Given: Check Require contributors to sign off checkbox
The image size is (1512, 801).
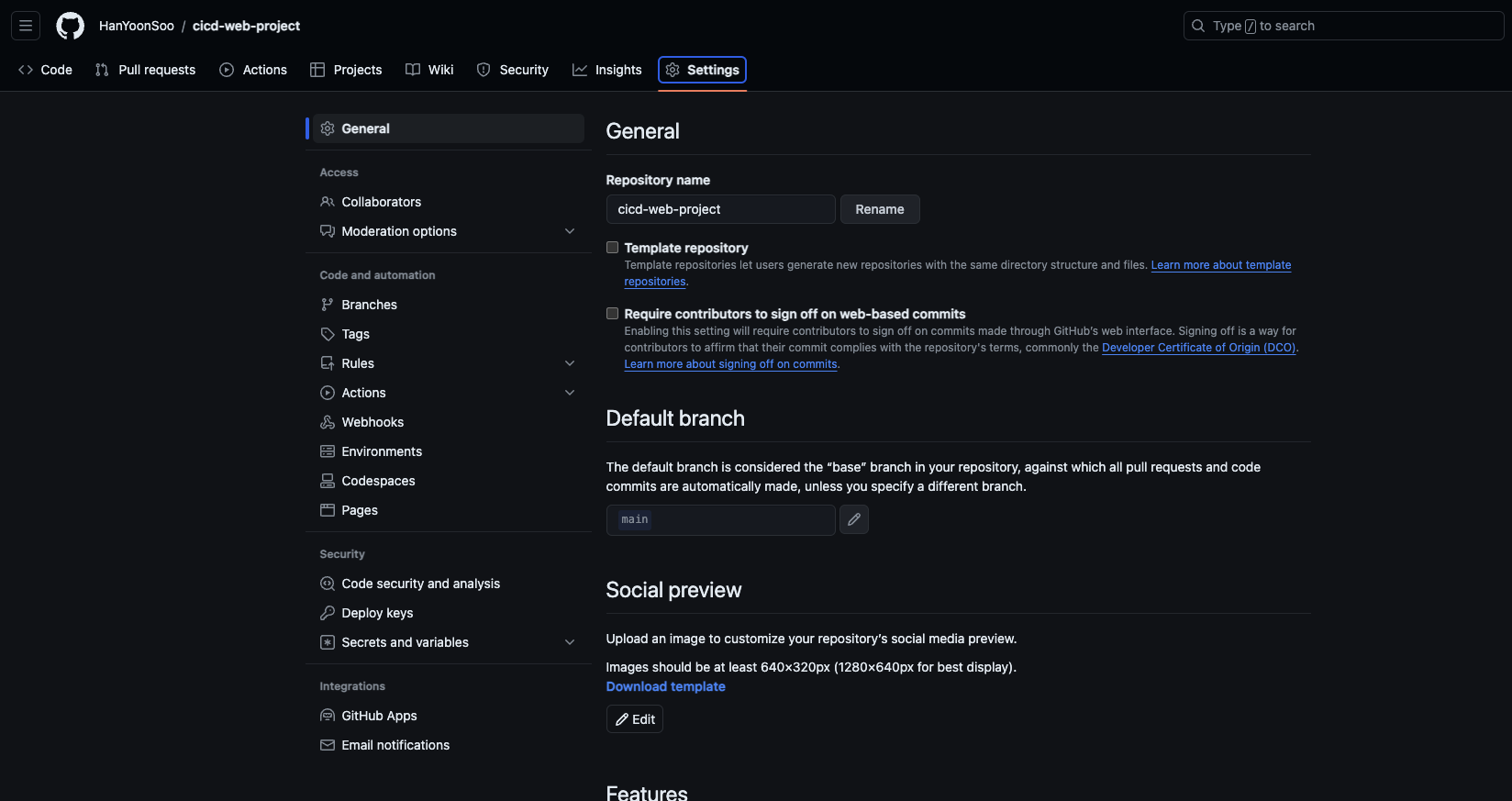Looking at the screenshot, I should 612,314.
